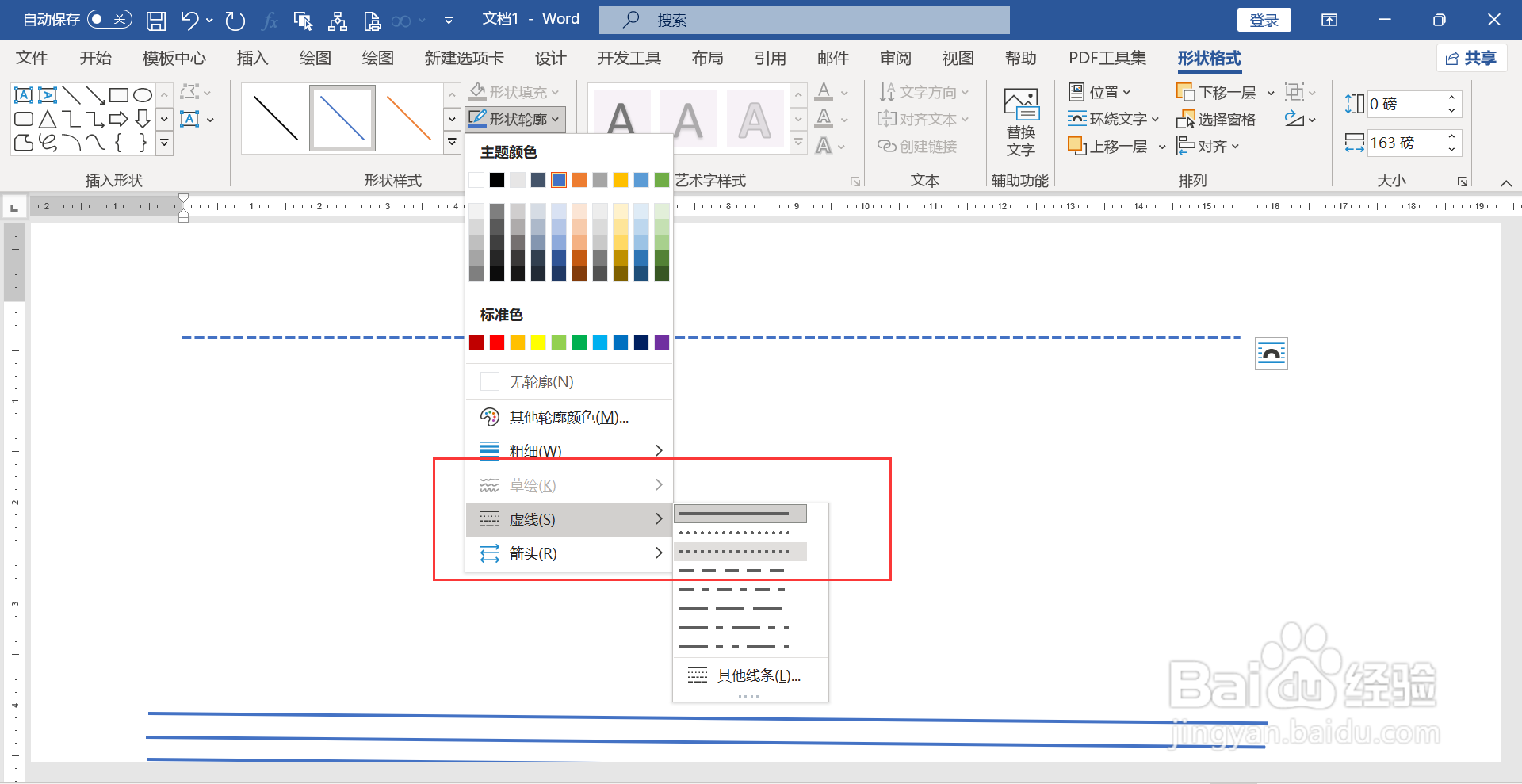
Task: Open the 虚线(S) submenu
Action: click(568, 519)
